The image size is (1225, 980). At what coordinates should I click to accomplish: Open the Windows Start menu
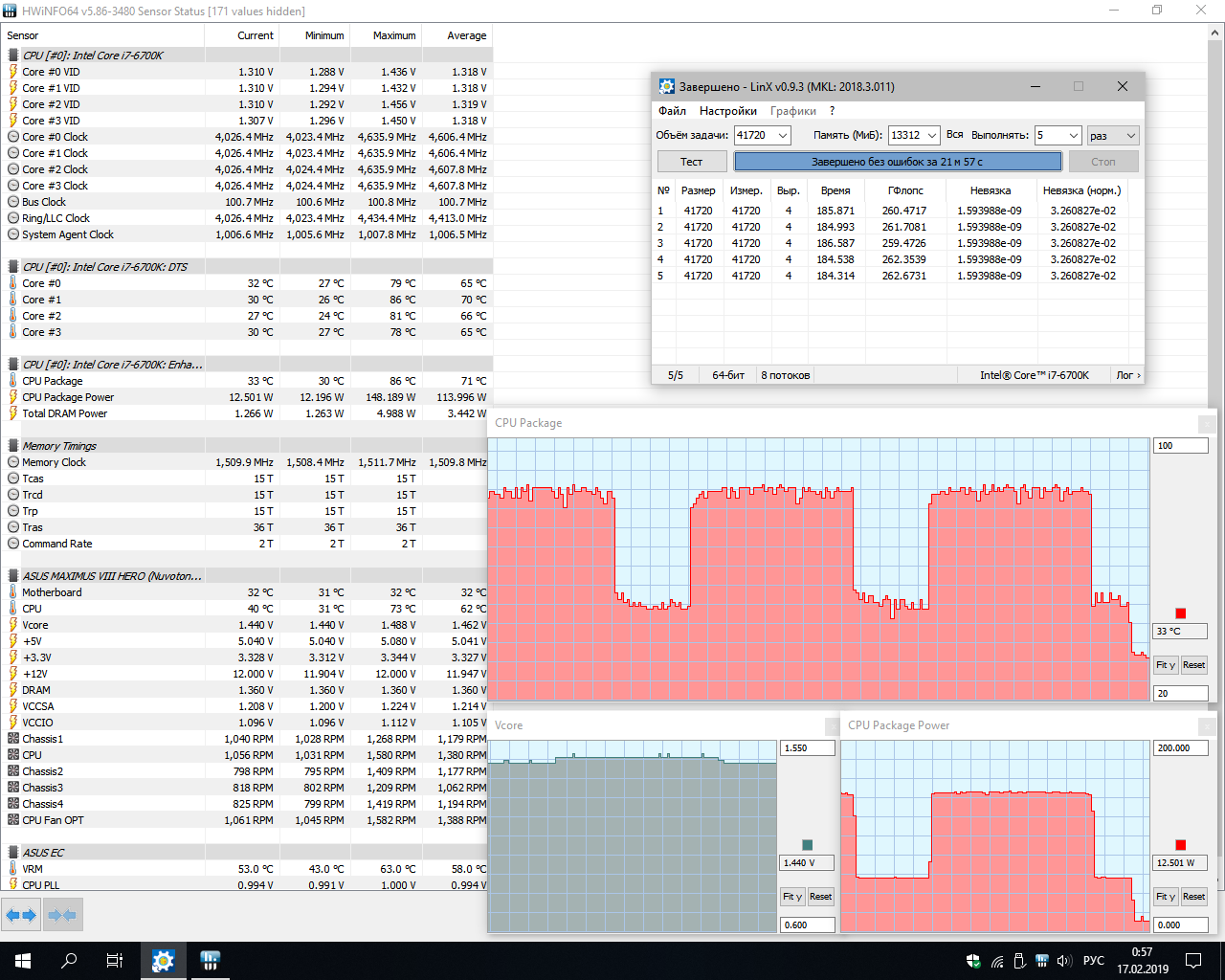tap(23, 961)
